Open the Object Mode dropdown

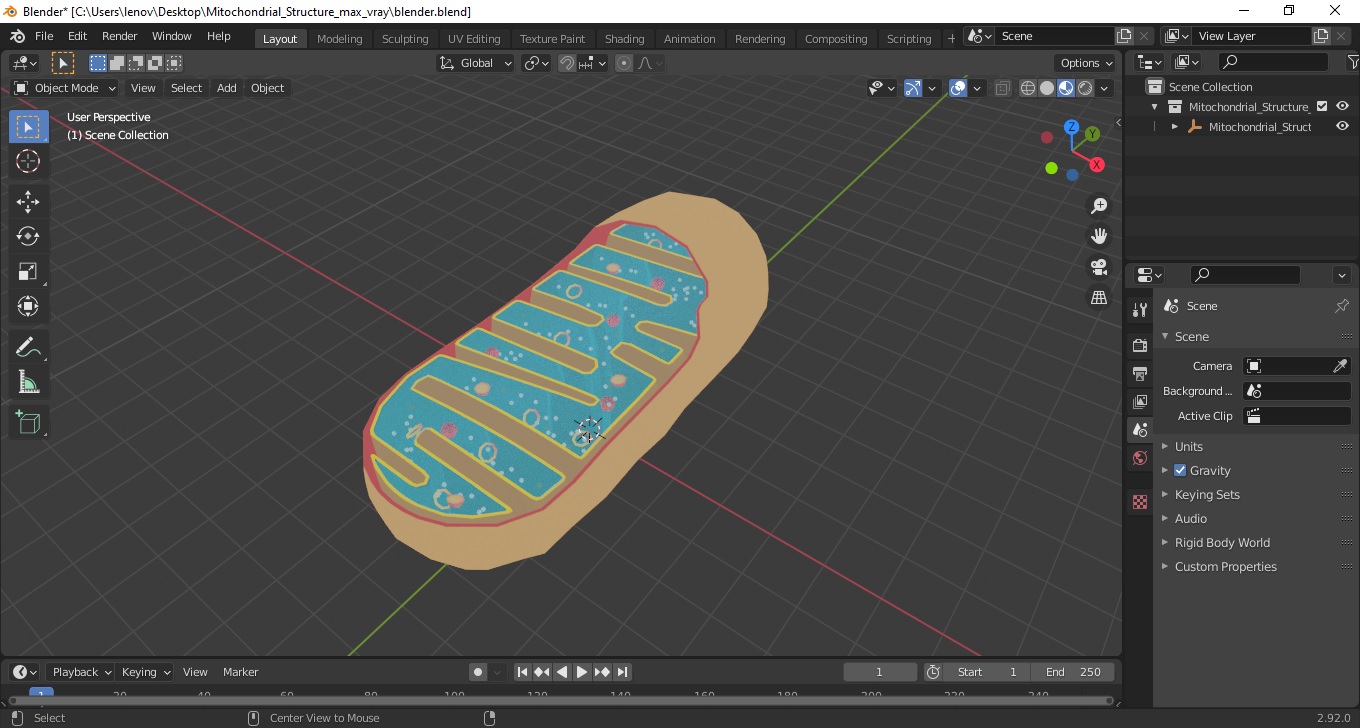click(65, 88)
